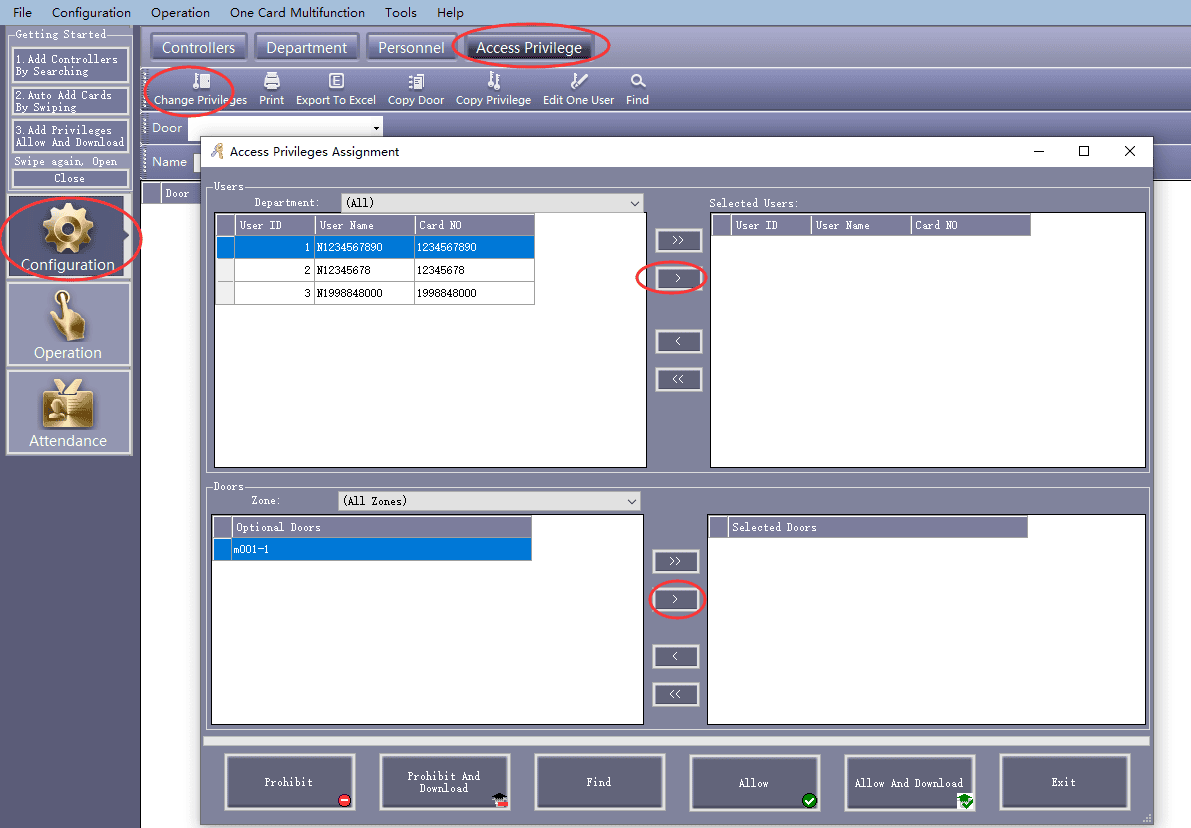Select user row N12345678

coord(375,270)
